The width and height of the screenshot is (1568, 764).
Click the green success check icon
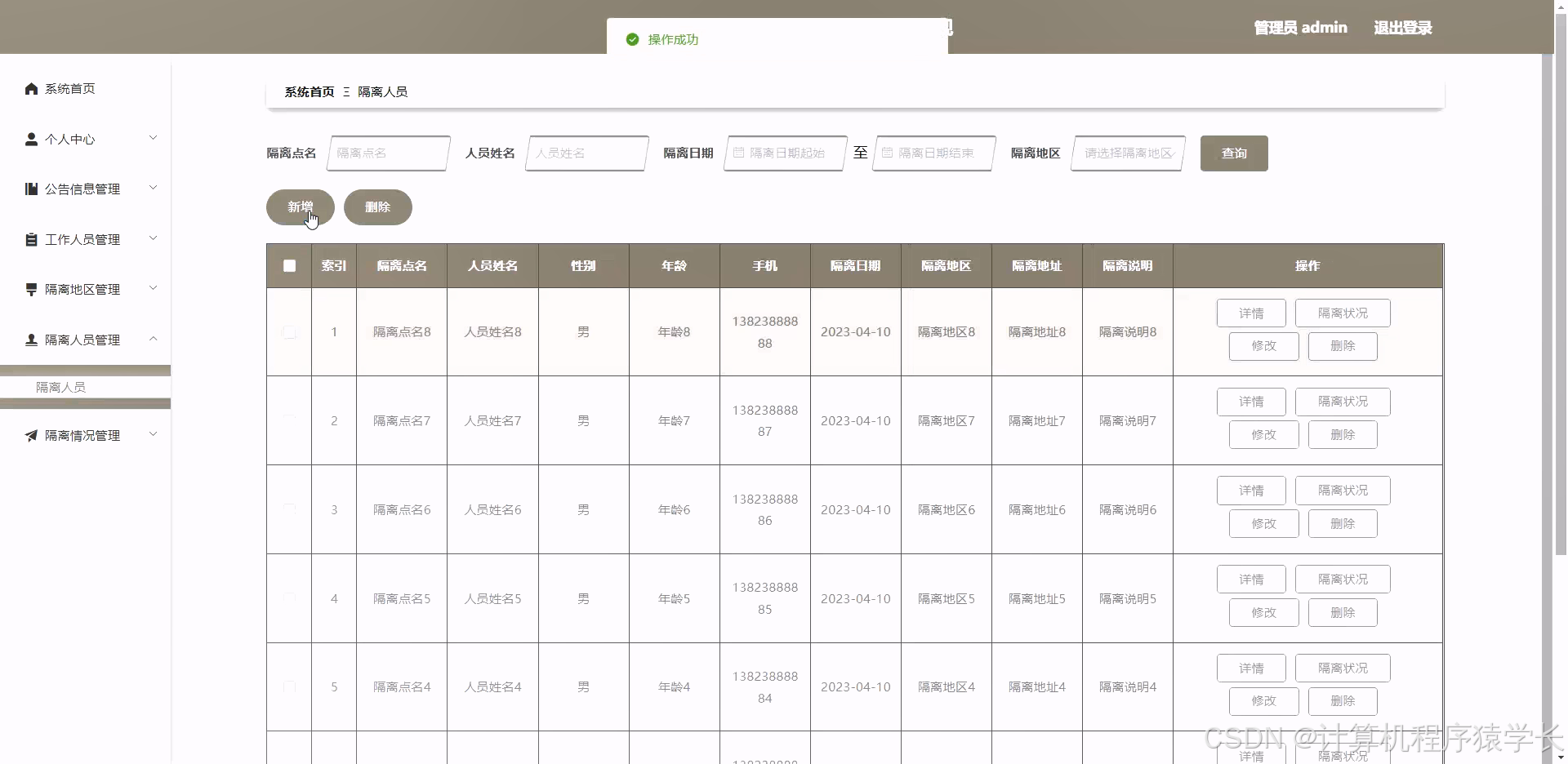(632, 39)
